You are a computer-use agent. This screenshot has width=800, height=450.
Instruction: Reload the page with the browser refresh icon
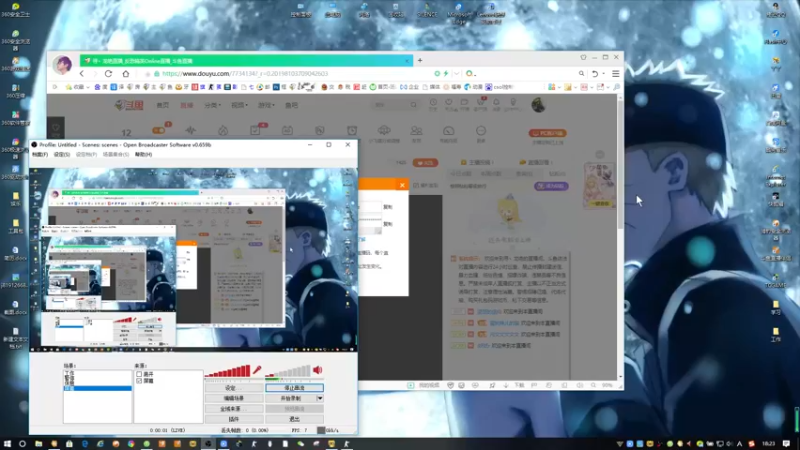click(108, 73)
